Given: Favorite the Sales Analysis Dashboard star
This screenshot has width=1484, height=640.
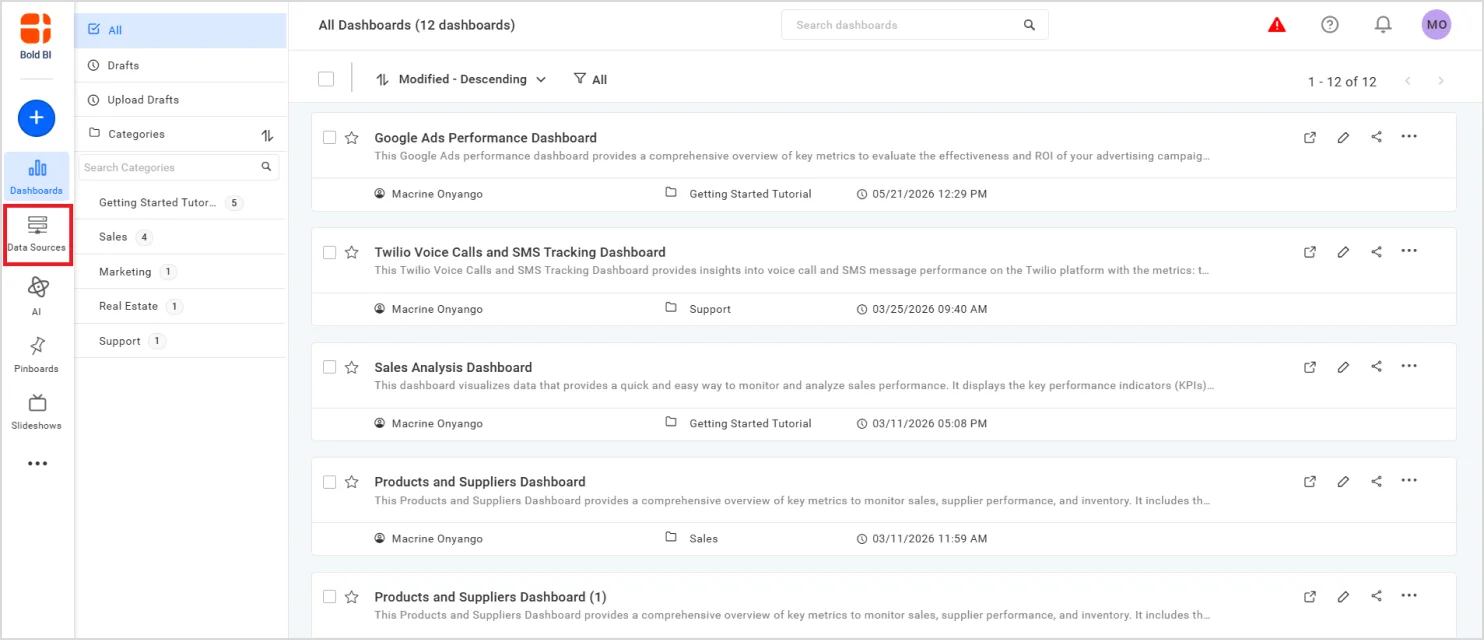Looking at the screenshot, I should (x=352, y=367).
